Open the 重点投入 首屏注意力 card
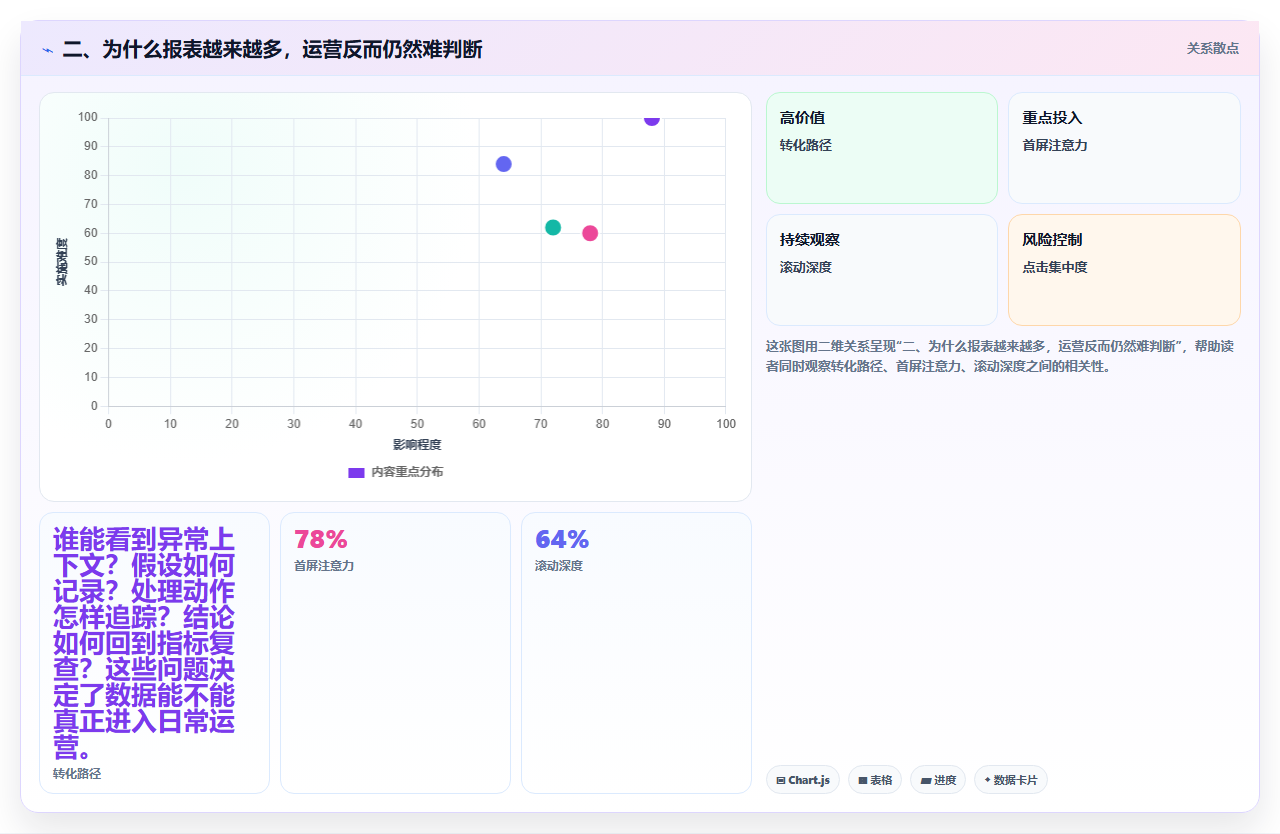Screen dimensions: 1280x834 [1124, 148]
